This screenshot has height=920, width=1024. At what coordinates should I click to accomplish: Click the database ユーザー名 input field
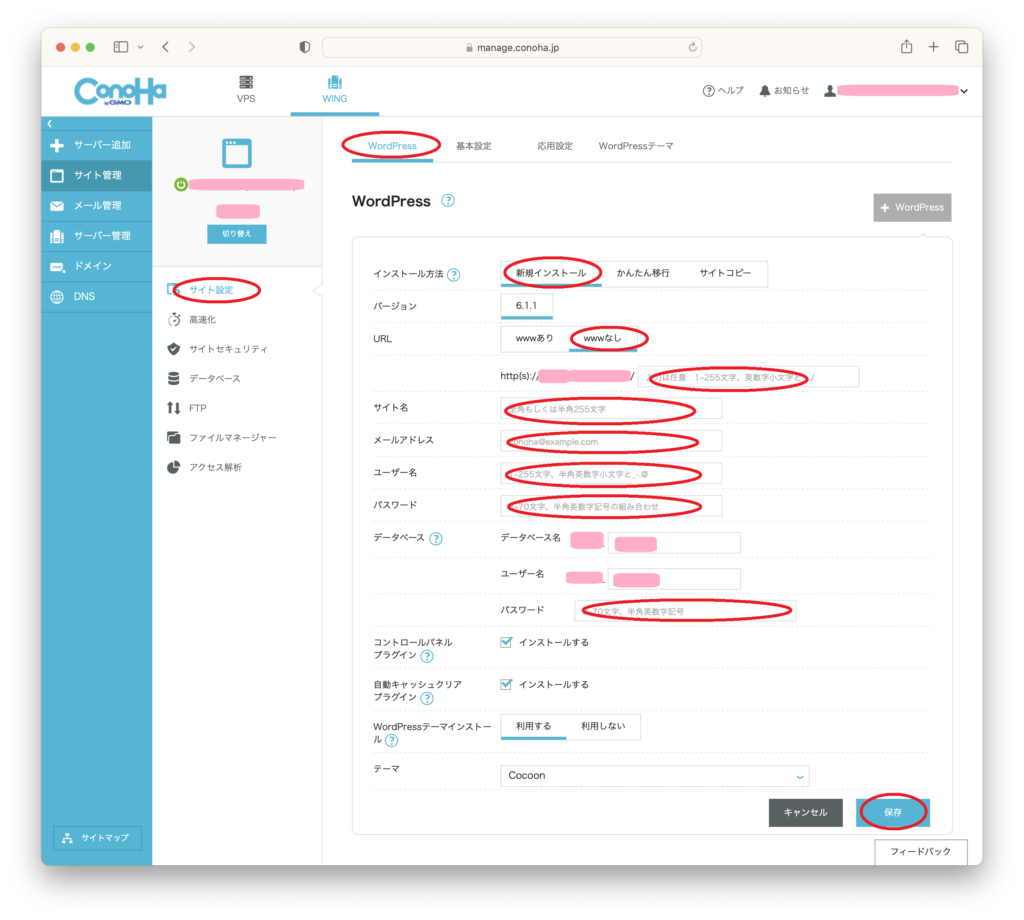tap(674, 579)
